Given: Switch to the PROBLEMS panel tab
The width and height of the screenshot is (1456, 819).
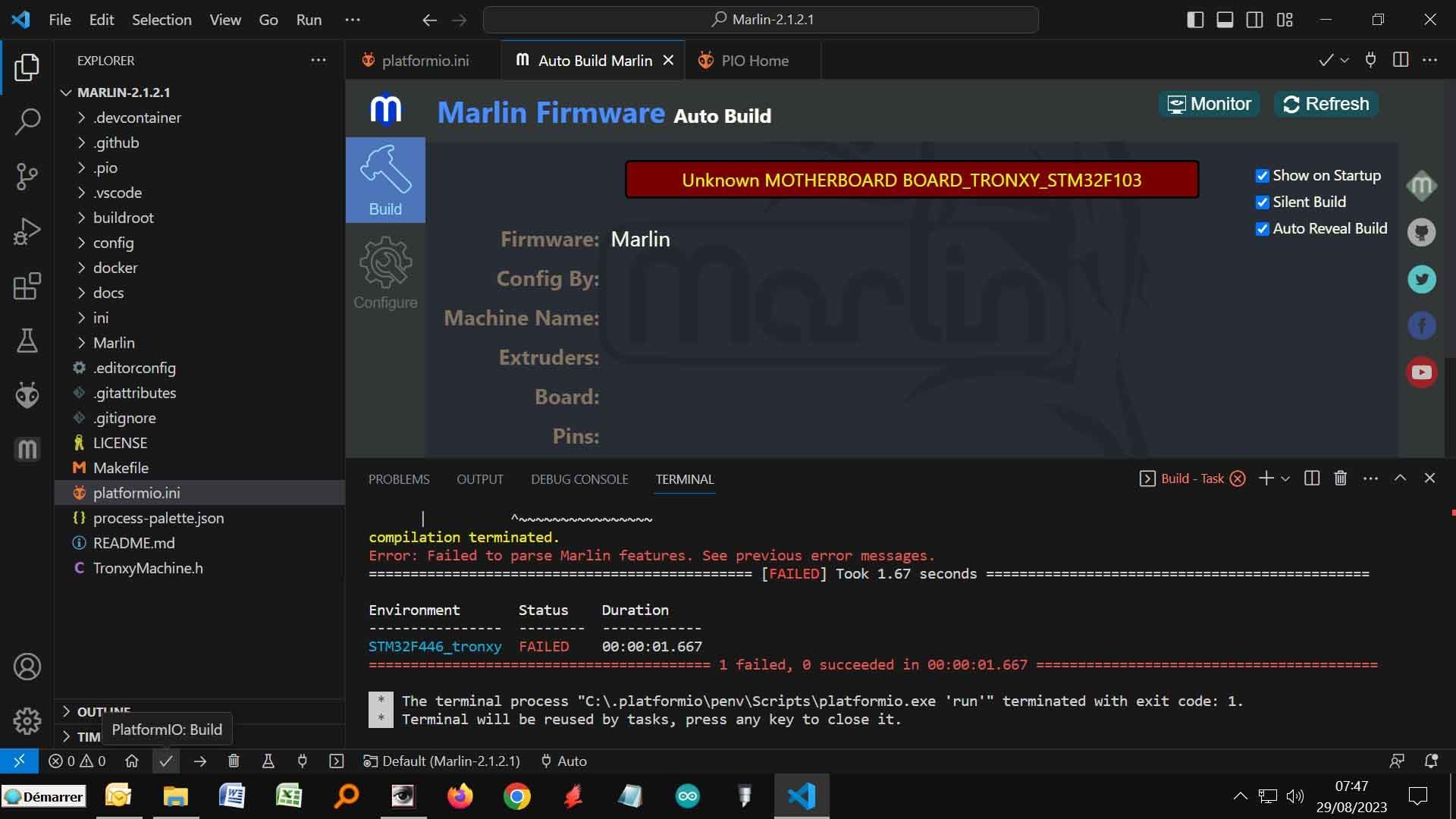Looking at the screenshot, I should point(399,479).
